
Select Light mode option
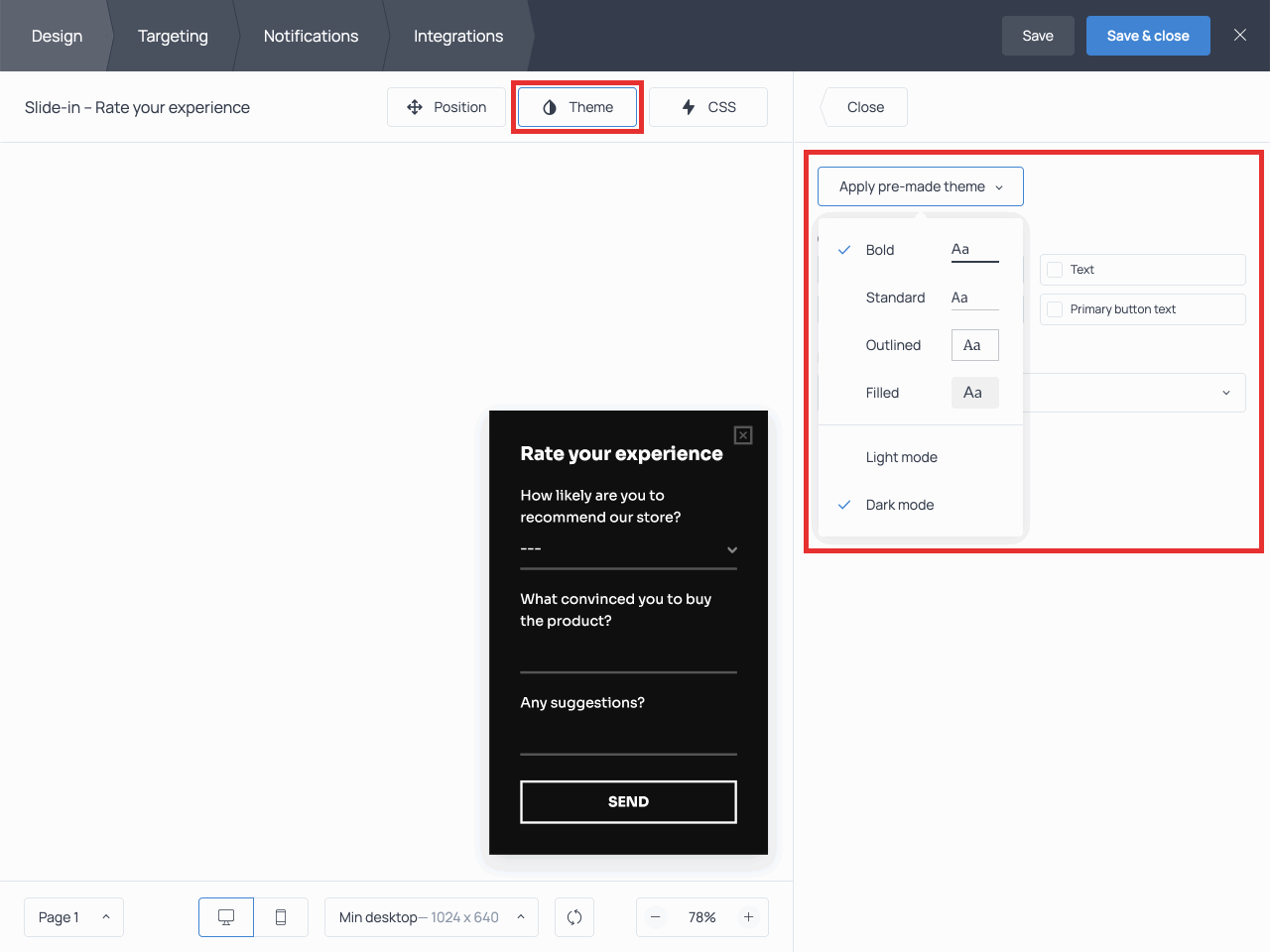tap(901, 457)
